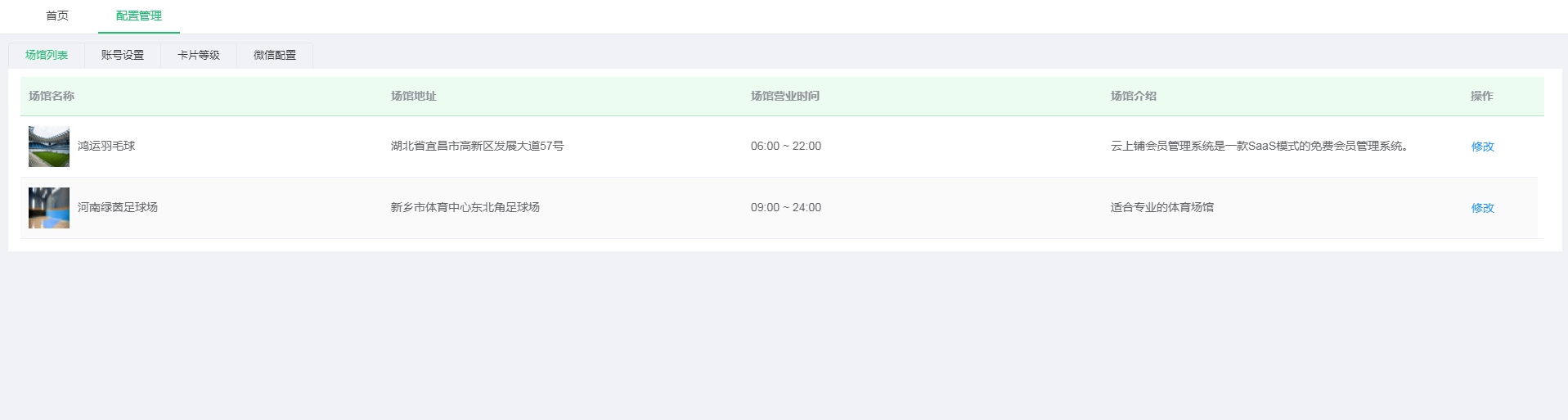The width and height of the screenshot is (1568, 420).
Task: Click the 场馆营业时间 column header
Action: [x=785, y=96]
